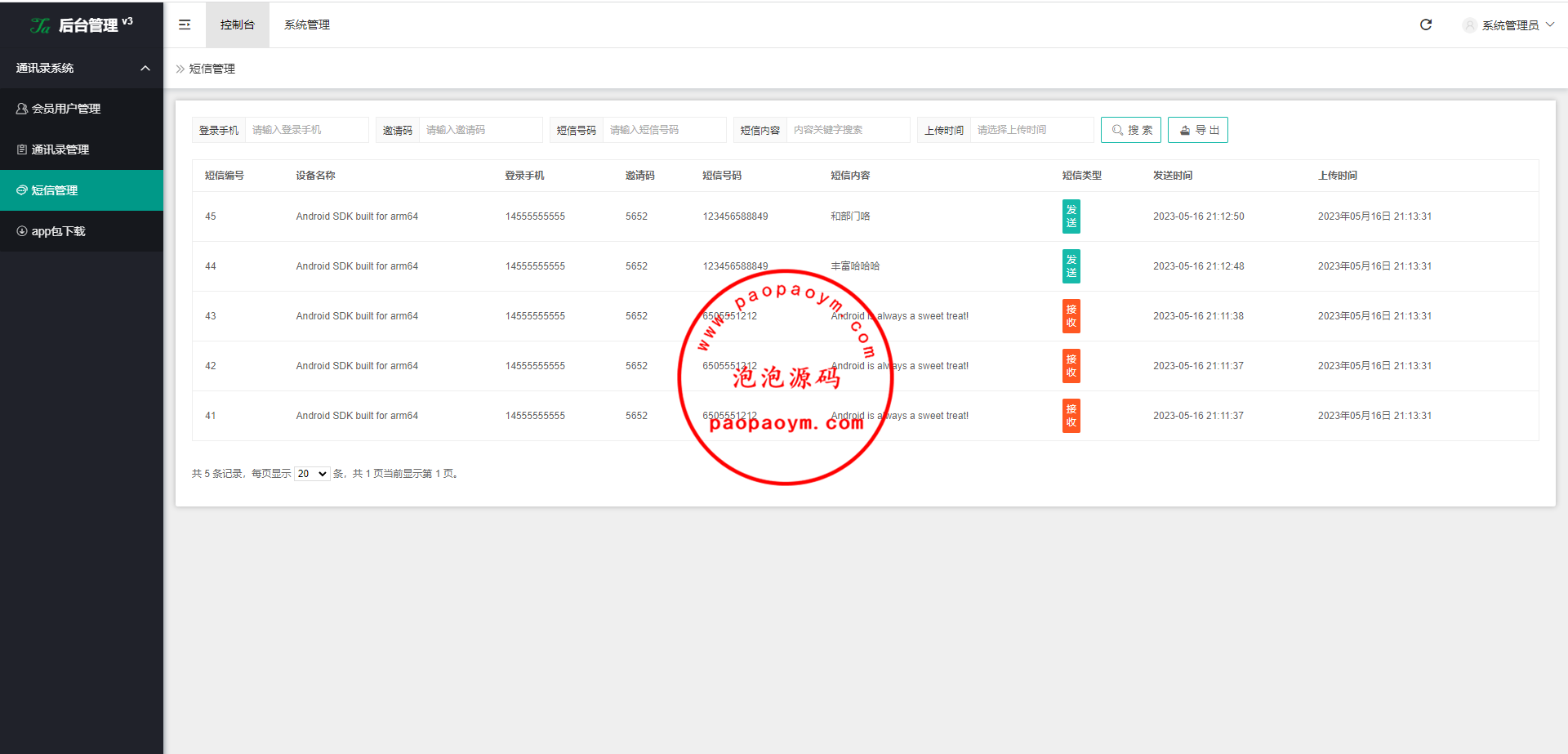Focus the 邀请码 input field
Viewport: 1568px width, 754px height.
click(x=480, y=130)
